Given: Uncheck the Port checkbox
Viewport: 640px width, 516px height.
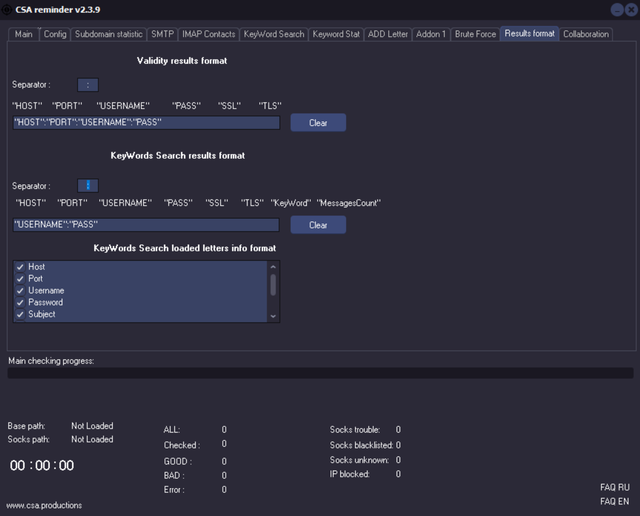Looking at the screenshot, I should [x=20, y=279].
